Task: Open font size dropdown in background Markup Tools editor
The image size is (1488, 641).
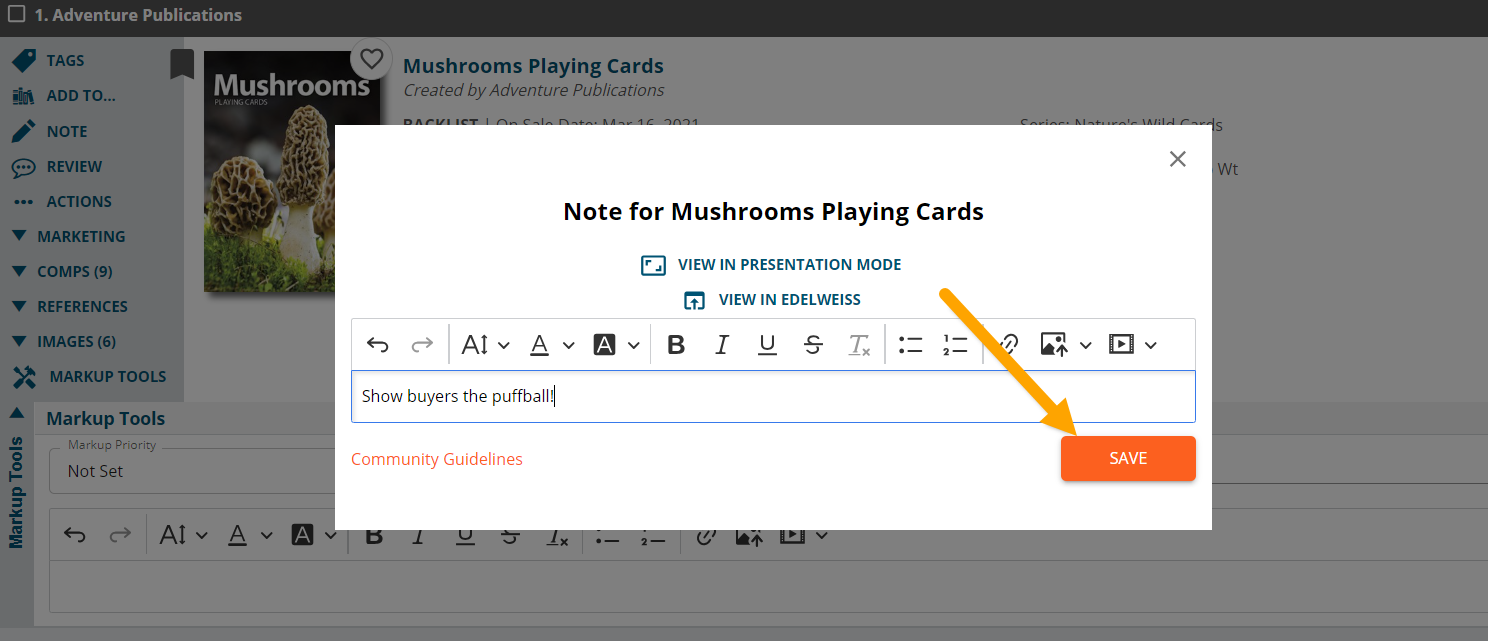Action: tap(184, 535)
